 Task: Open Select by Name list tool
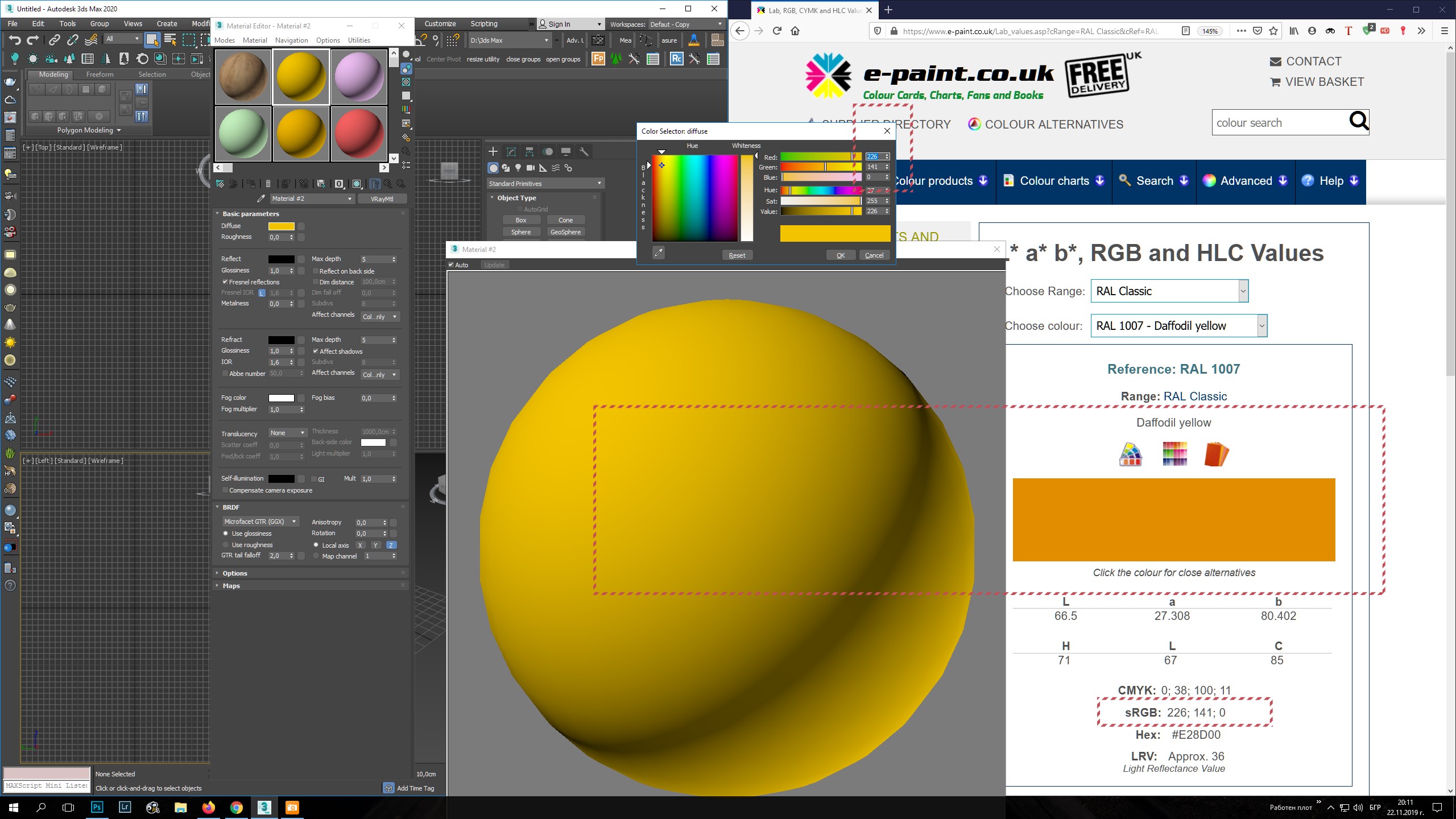point(170,40)
